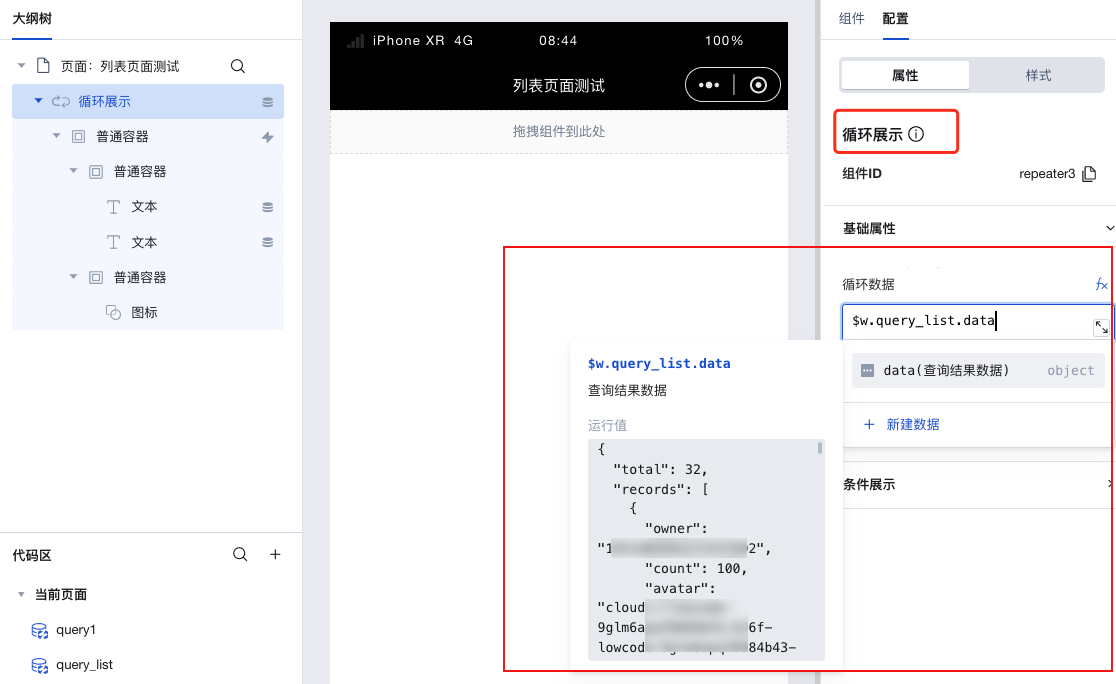Screen dimensions: 1116x684
Task: Add new code with the plus in 代码区
Action: point(275,555)
